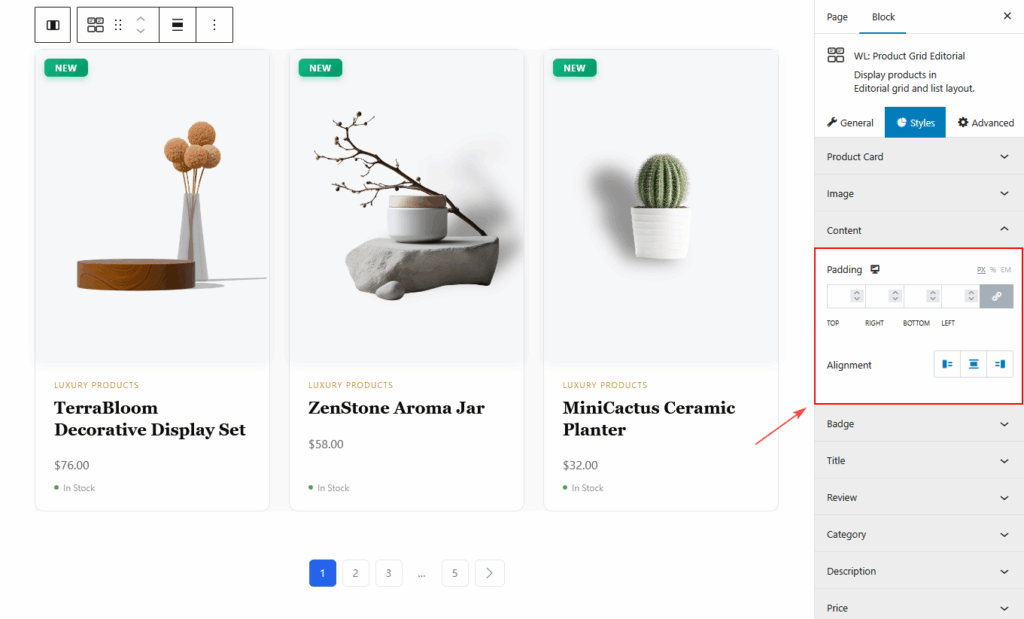Click the drag handle dots in block toolbar
This screenshot has height=619, width=1024.
point(119,25)
